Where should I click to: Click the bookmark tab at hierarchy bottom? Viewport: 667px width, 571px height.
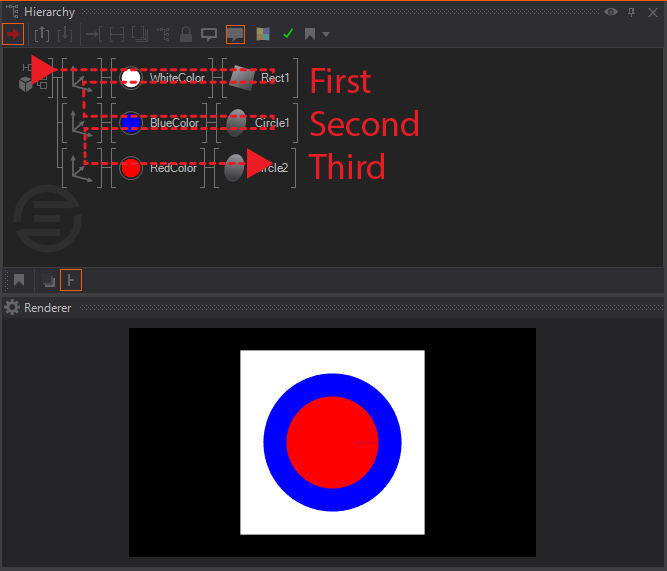tap(18, 280)
